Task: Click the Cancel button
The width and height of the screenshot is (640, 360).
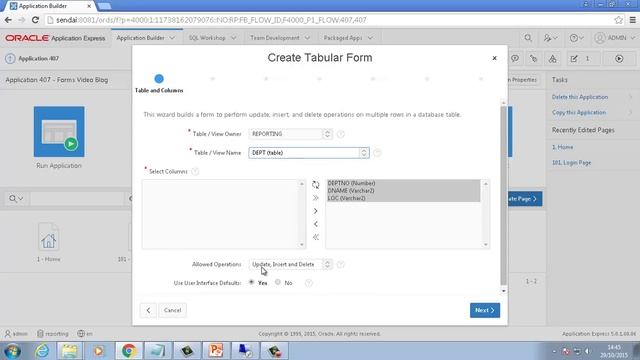Action: pyautogui.click(x=172, y=310)
